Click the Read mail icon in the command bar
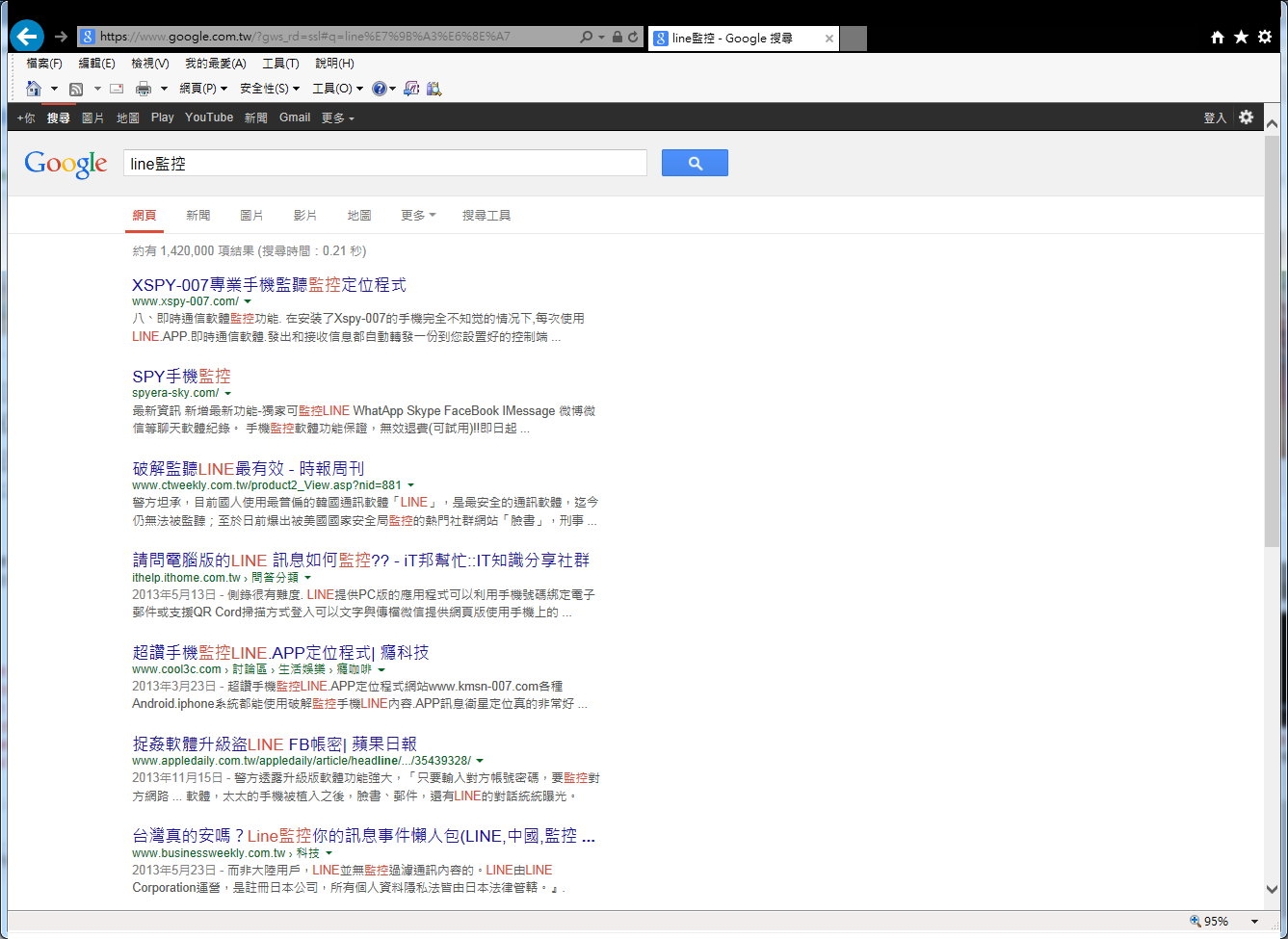1288x939 pixels. 117,89
